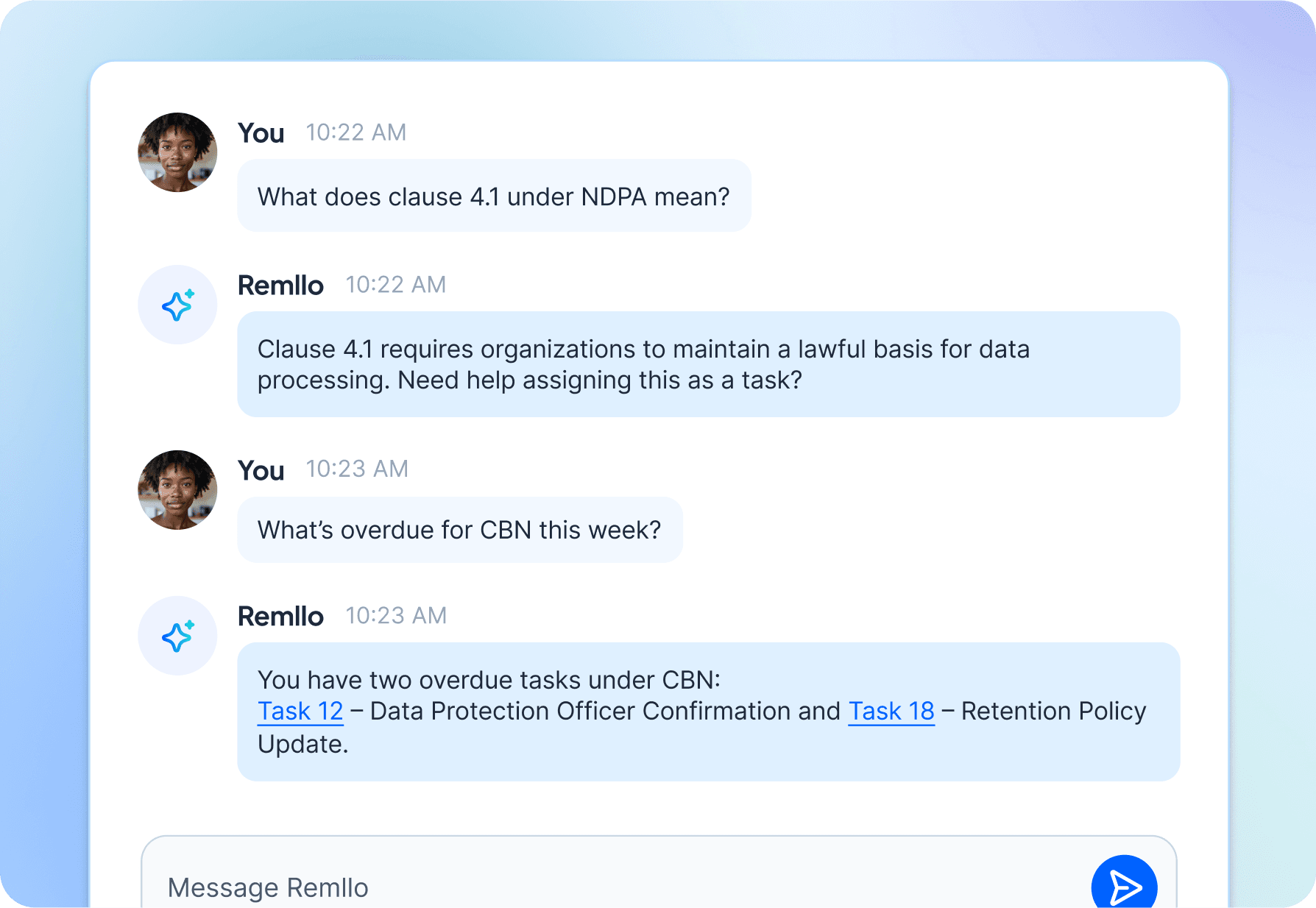
Task: Click the Message Remllo input field
Action: coord(658,873)
